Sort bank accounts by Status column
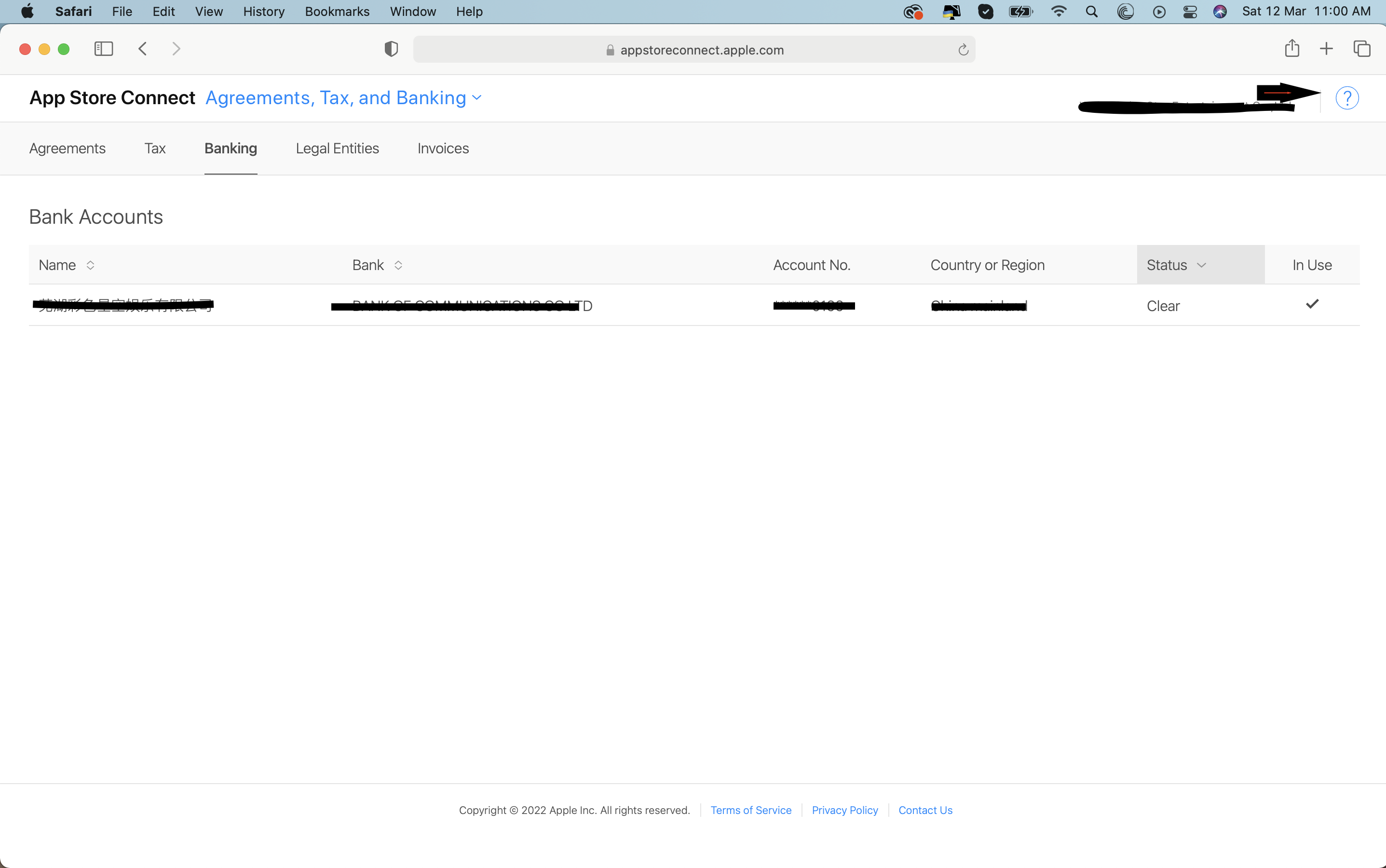Viewport: 1386px width, 868px height. pos(1200,265)
